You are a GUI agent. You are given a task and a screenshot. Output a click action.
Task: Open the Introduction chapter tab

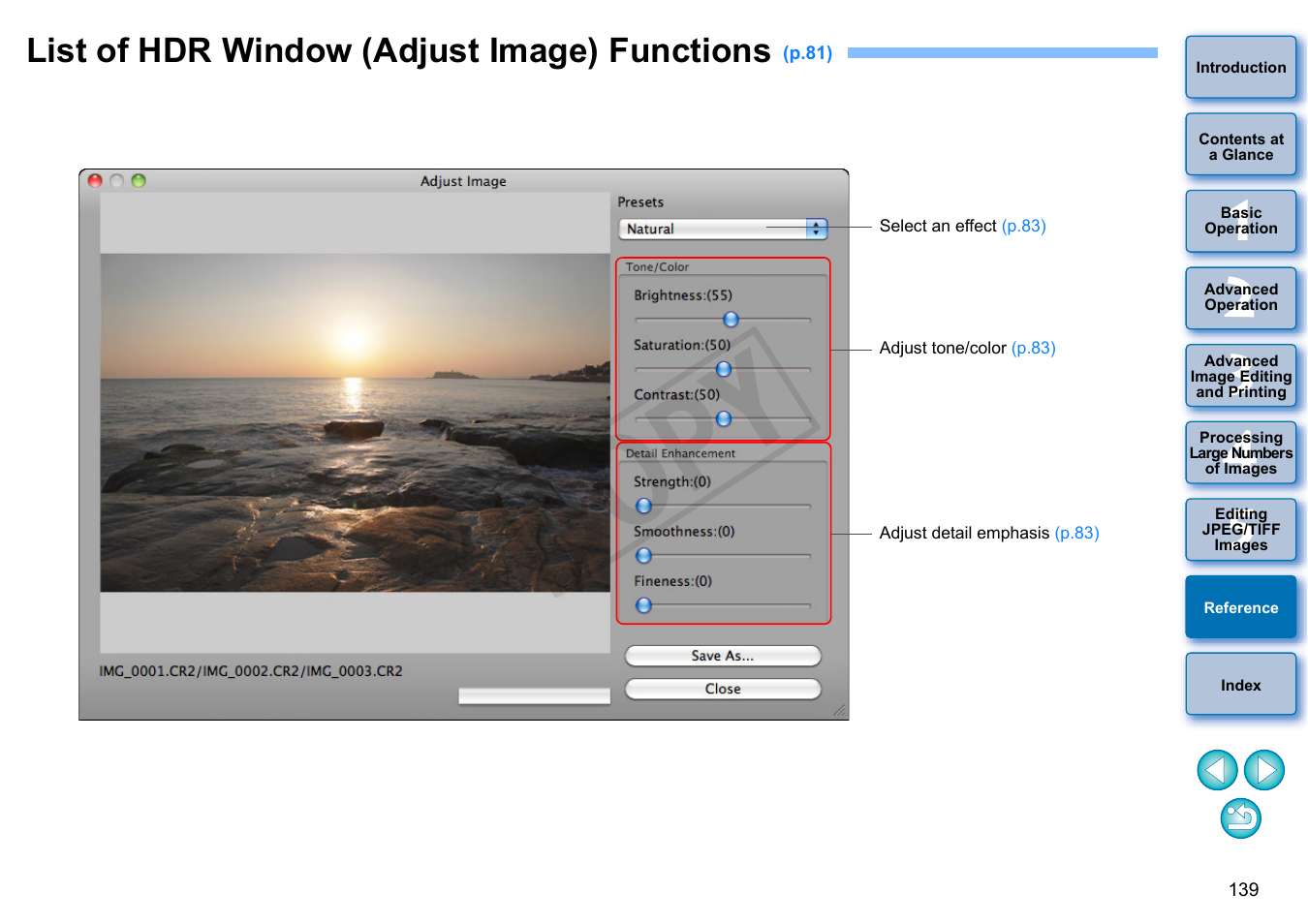click(1241, 67)
